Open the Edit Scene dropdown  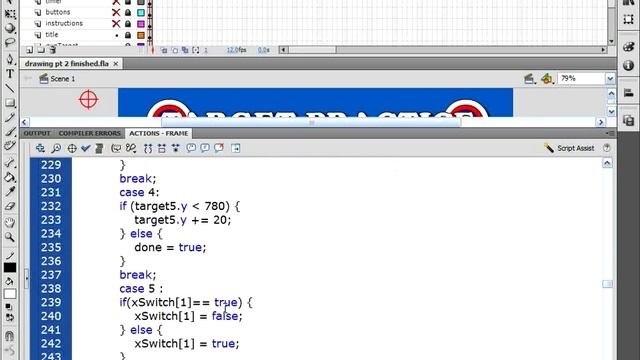[529, 79]
